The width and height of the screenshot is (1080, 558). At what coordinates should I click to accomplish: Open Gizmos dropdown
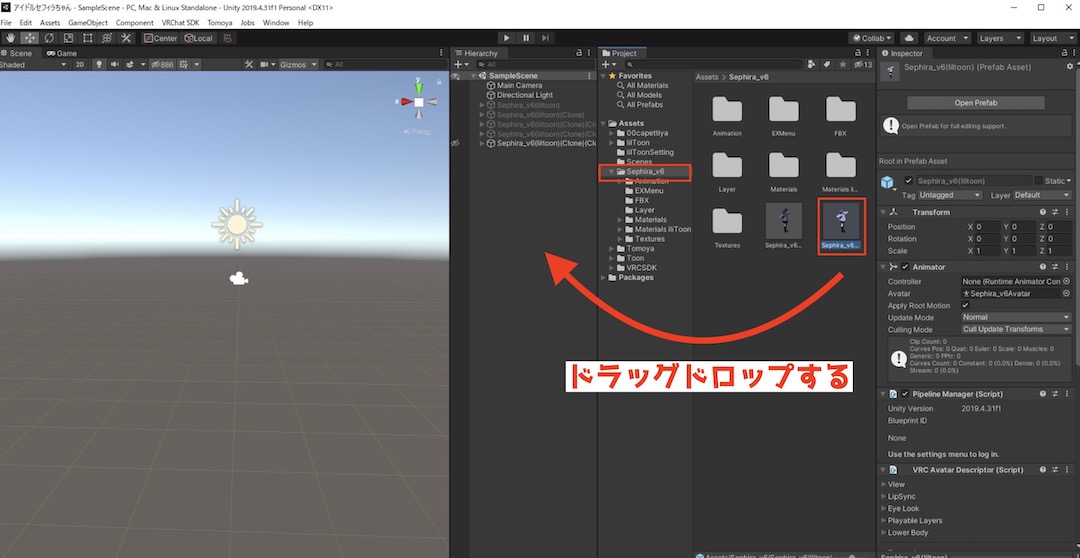tap(298, 64)
